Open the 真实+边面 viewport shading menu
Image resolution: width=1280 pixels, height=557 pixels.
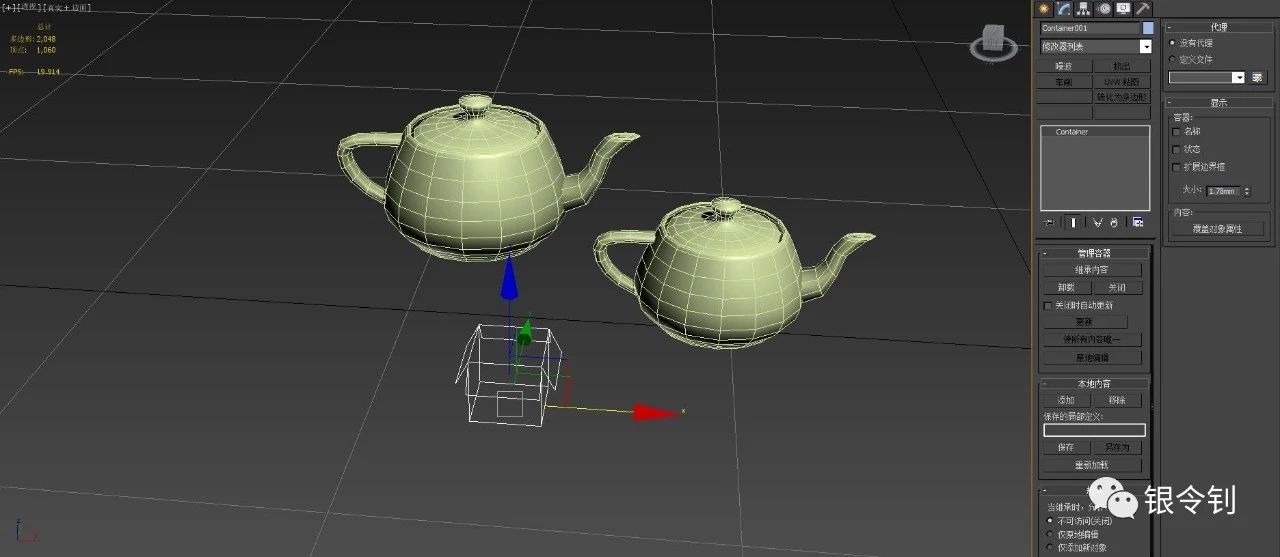point(66,7)
